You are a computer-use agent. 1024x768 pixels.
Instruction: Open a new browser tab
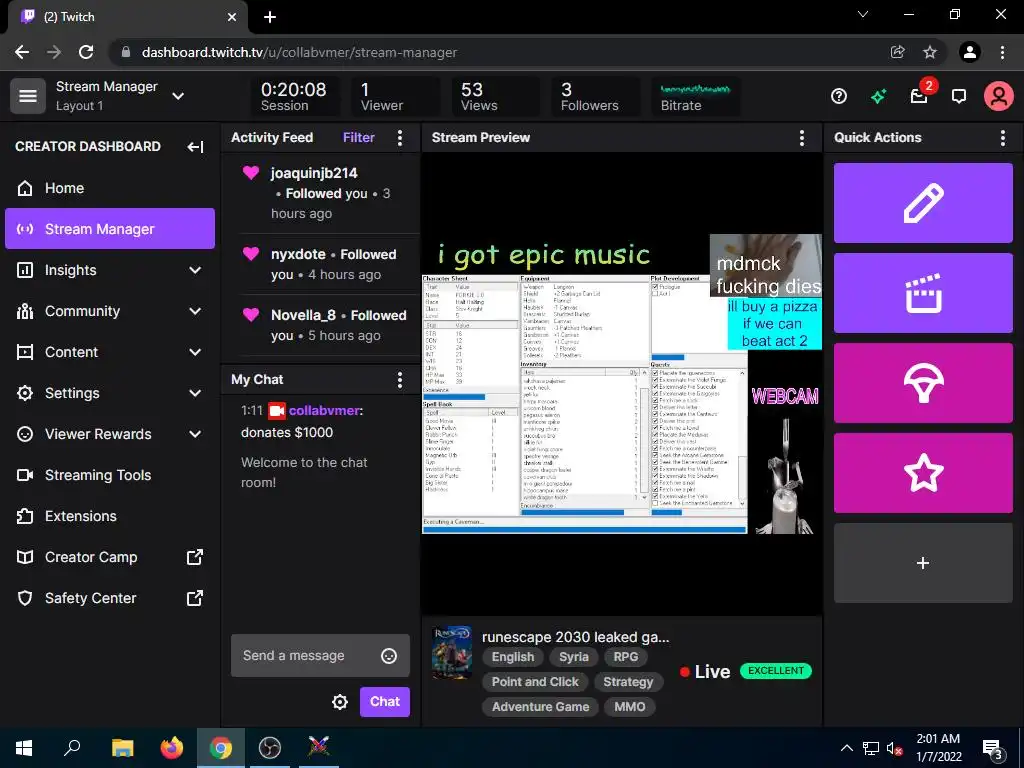tap(270, 17)
